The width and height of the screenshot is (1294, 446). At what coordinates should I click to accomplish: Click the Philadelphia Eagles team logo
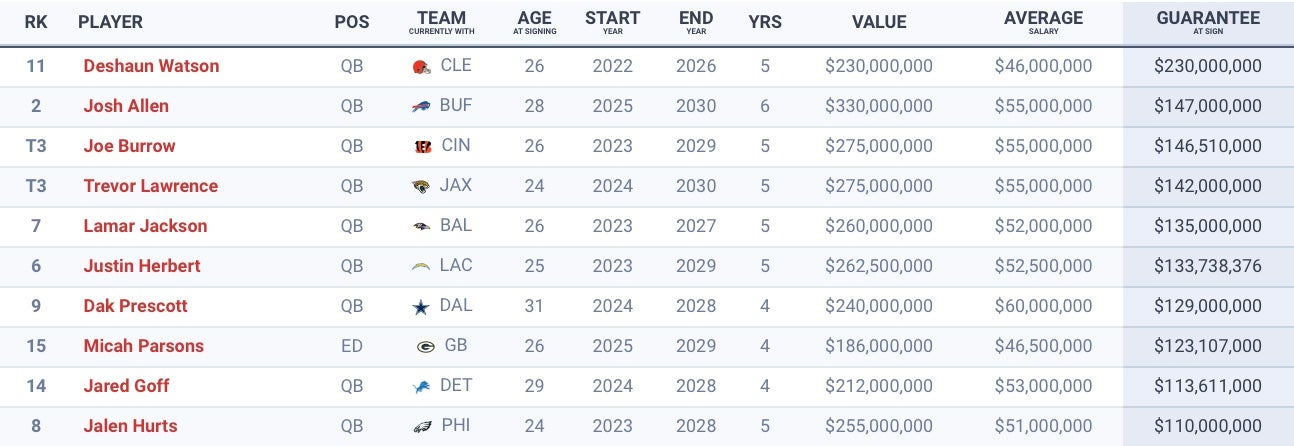pos(421,427)
